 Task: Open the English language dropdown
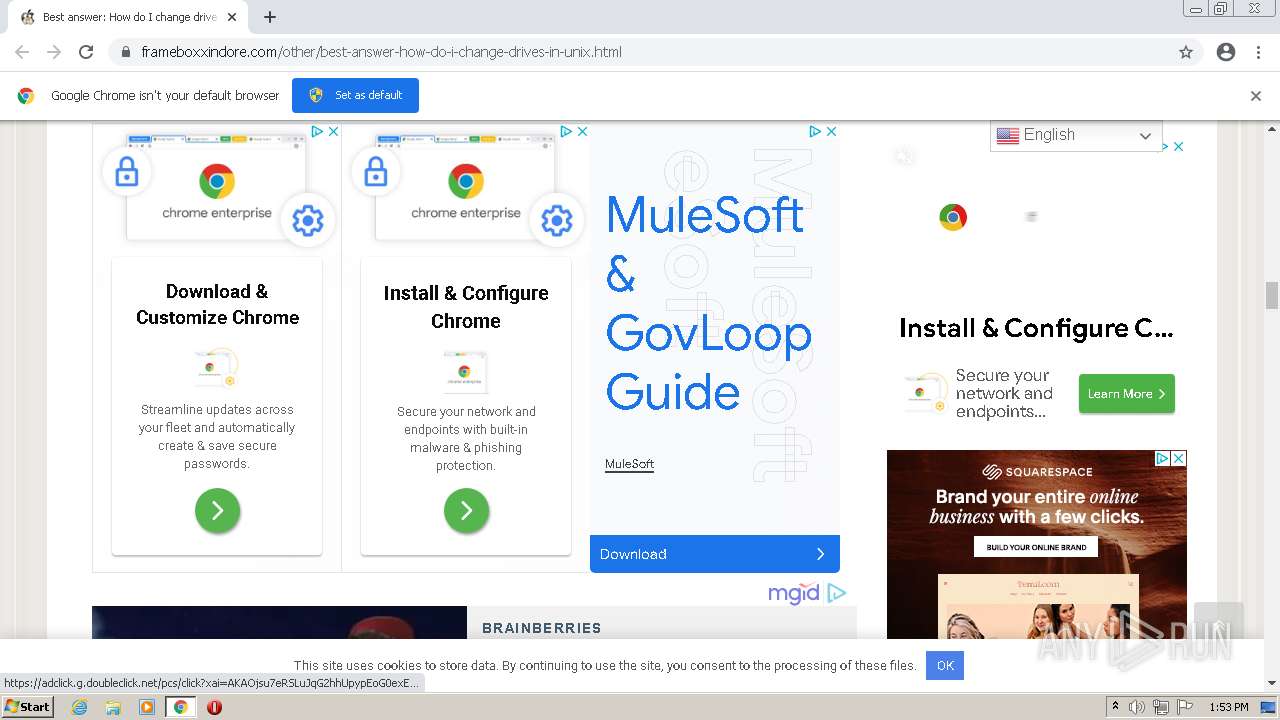coord(1076,135)
